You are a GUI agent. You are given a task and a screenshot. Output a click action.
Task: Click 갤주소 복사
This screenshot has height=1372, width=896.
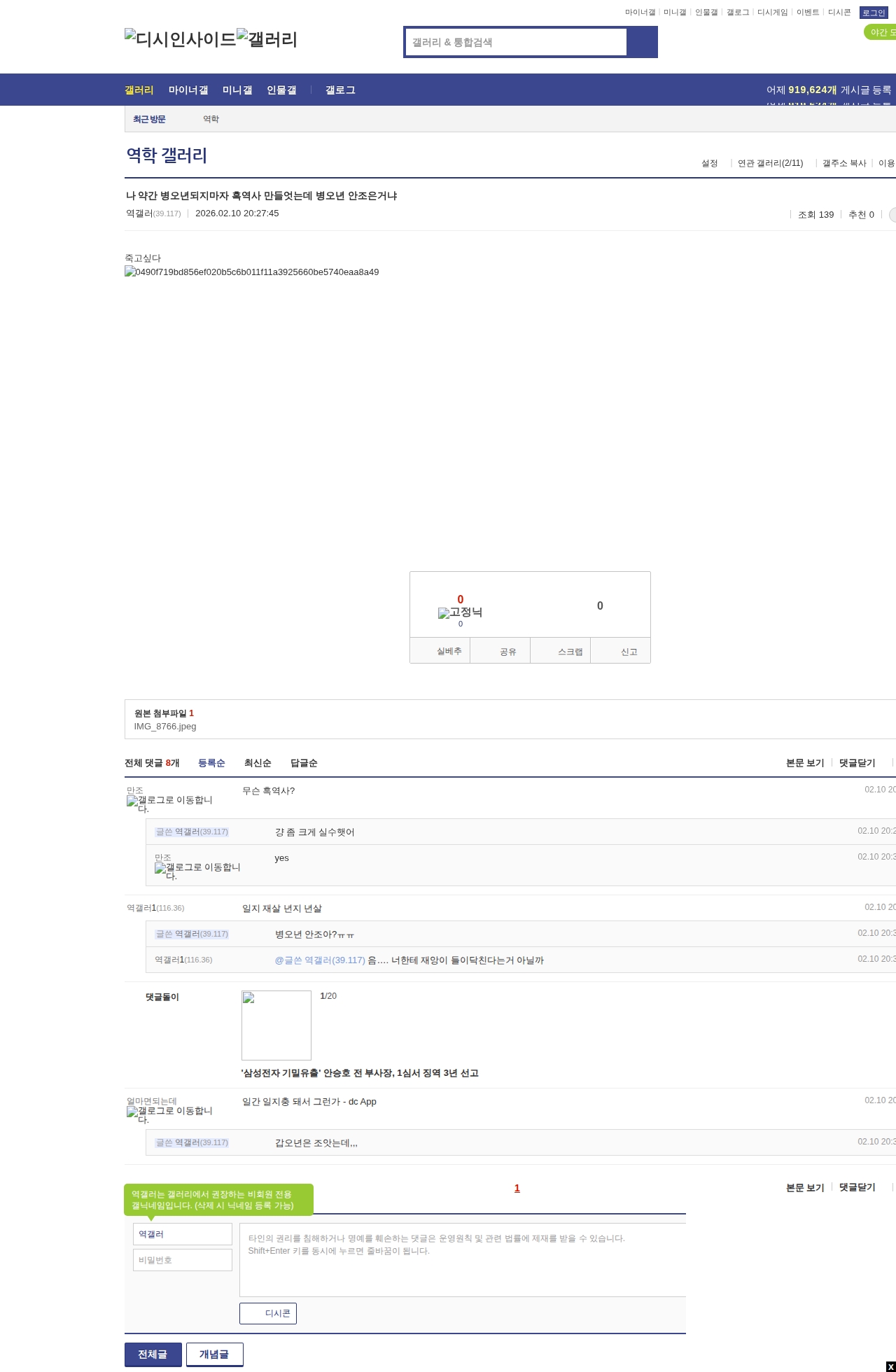pyautogui.click(x=844, y=163)
